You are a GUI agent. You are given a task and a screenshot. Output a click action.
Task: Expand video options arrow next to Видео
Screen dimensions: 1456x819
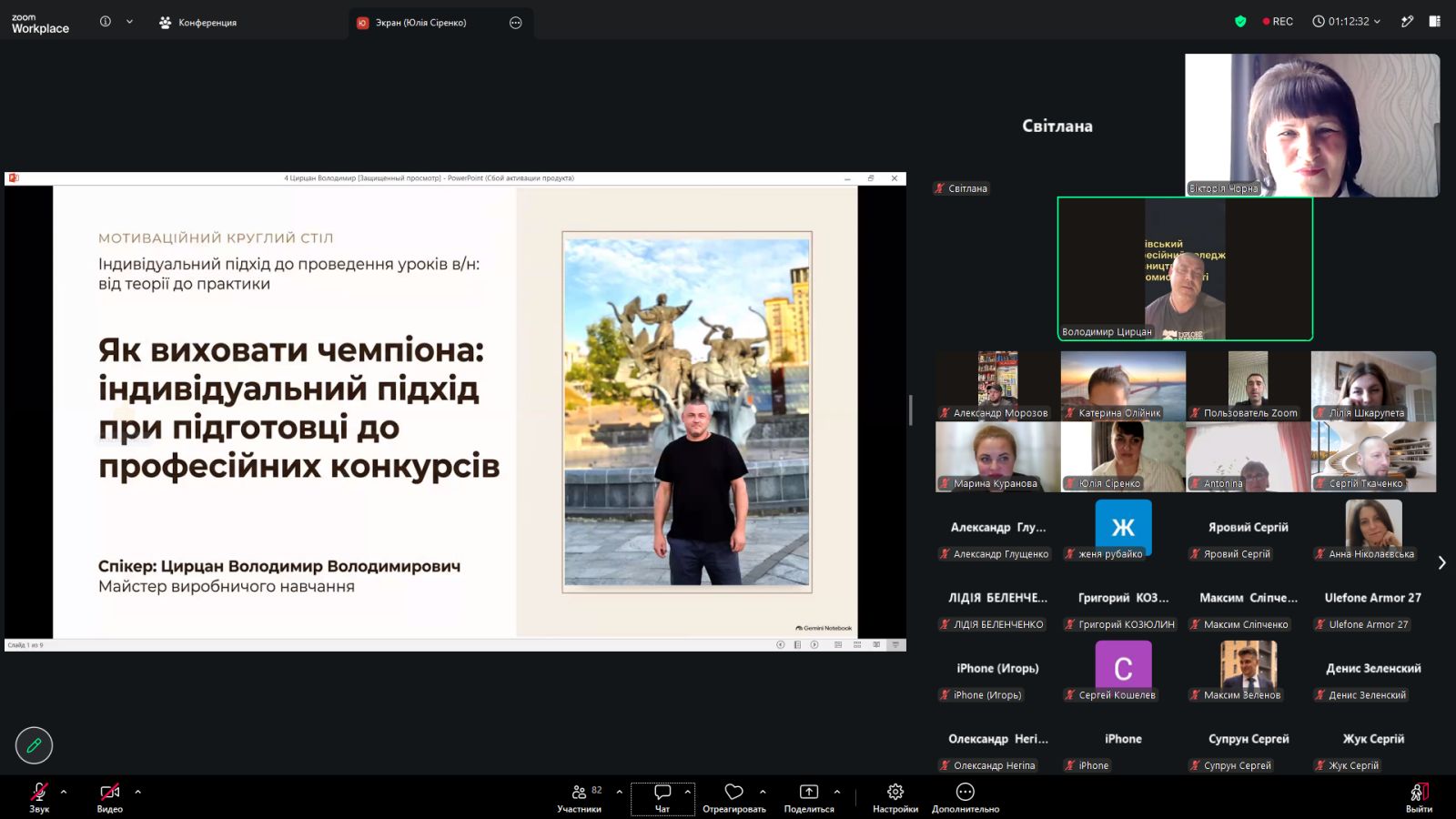click(137, 792)
